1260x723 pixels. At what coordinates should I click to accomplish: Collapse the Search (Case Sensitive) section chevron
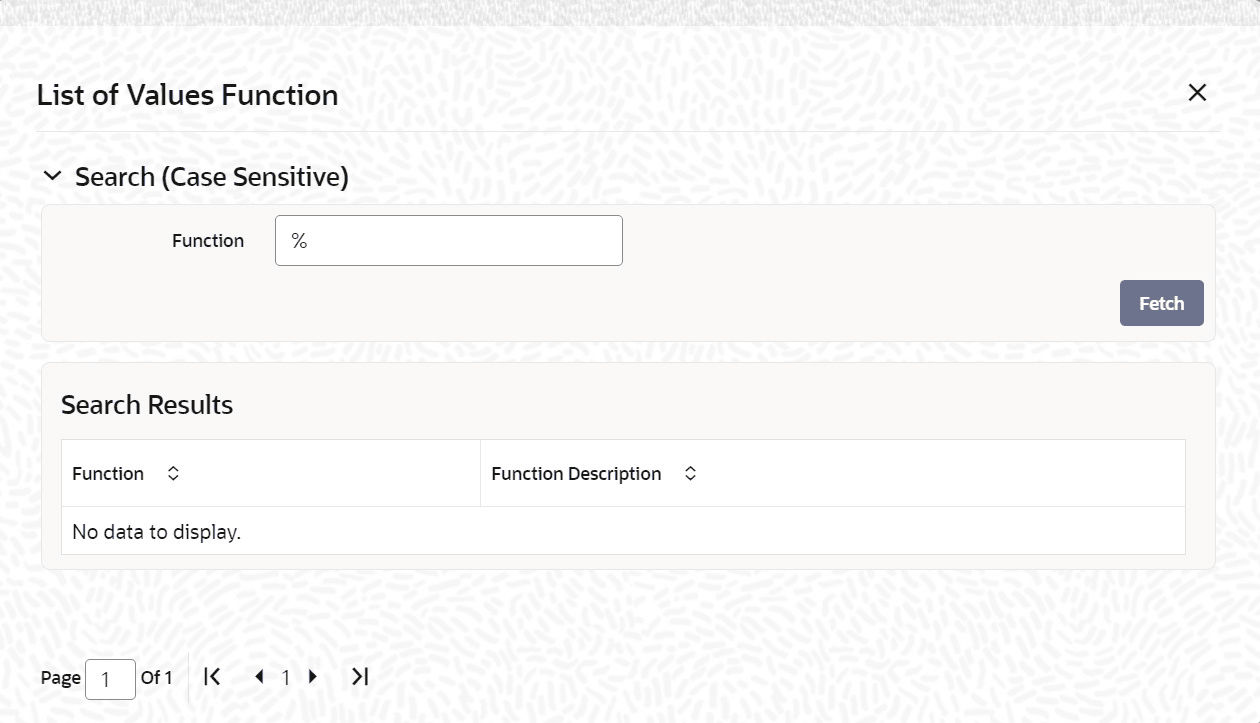click(52, 177)
